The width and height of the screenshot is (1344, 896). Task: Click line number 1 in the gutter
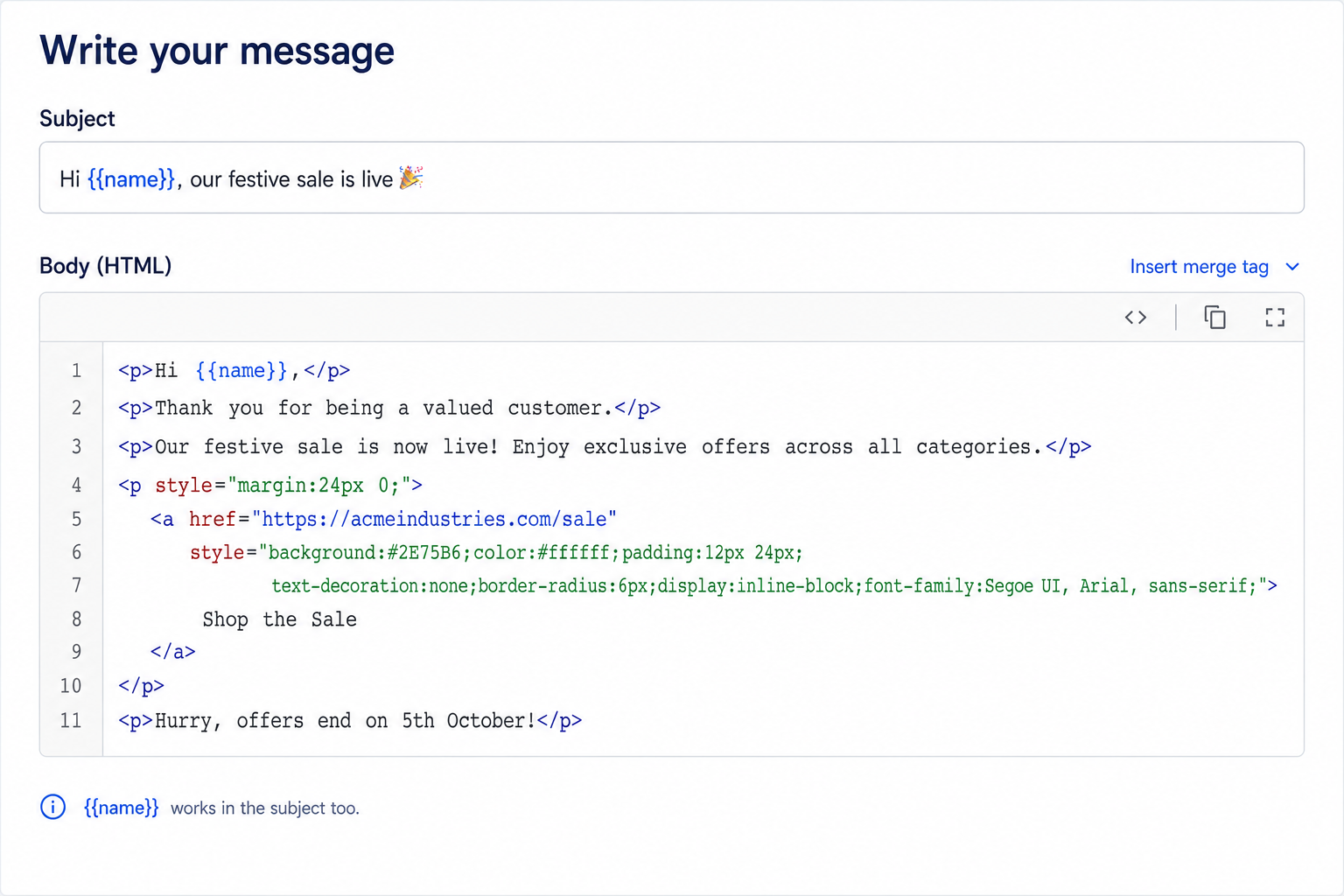[76, 371]
